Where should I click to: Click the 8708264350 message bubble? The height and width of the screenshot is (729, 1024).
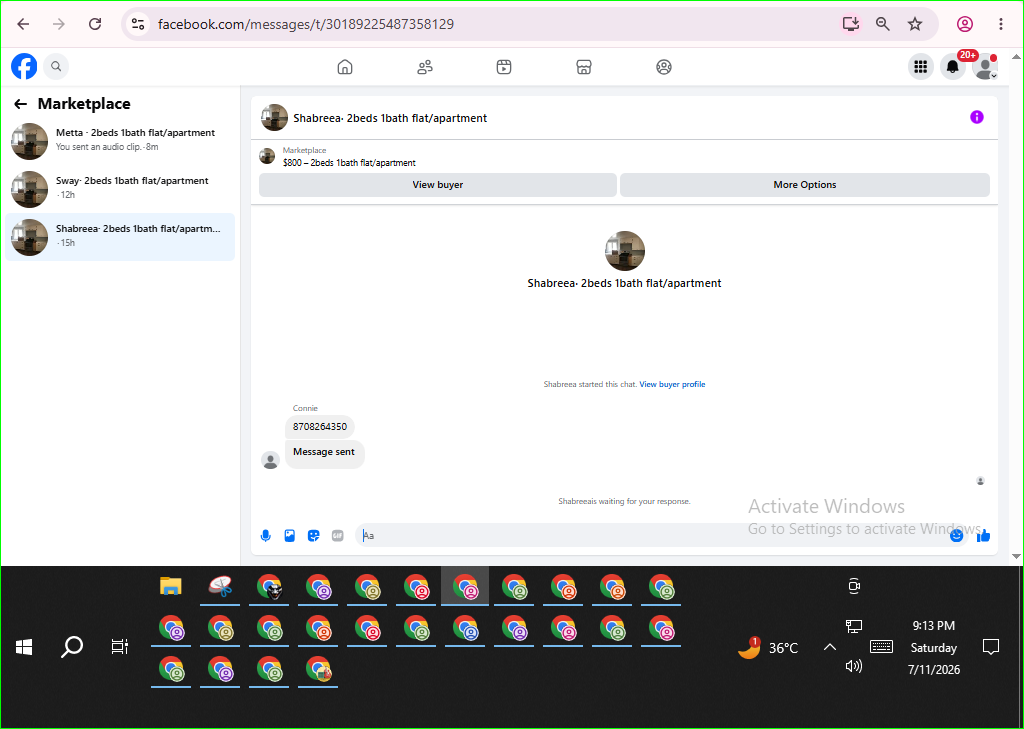[x=320, y=427]
